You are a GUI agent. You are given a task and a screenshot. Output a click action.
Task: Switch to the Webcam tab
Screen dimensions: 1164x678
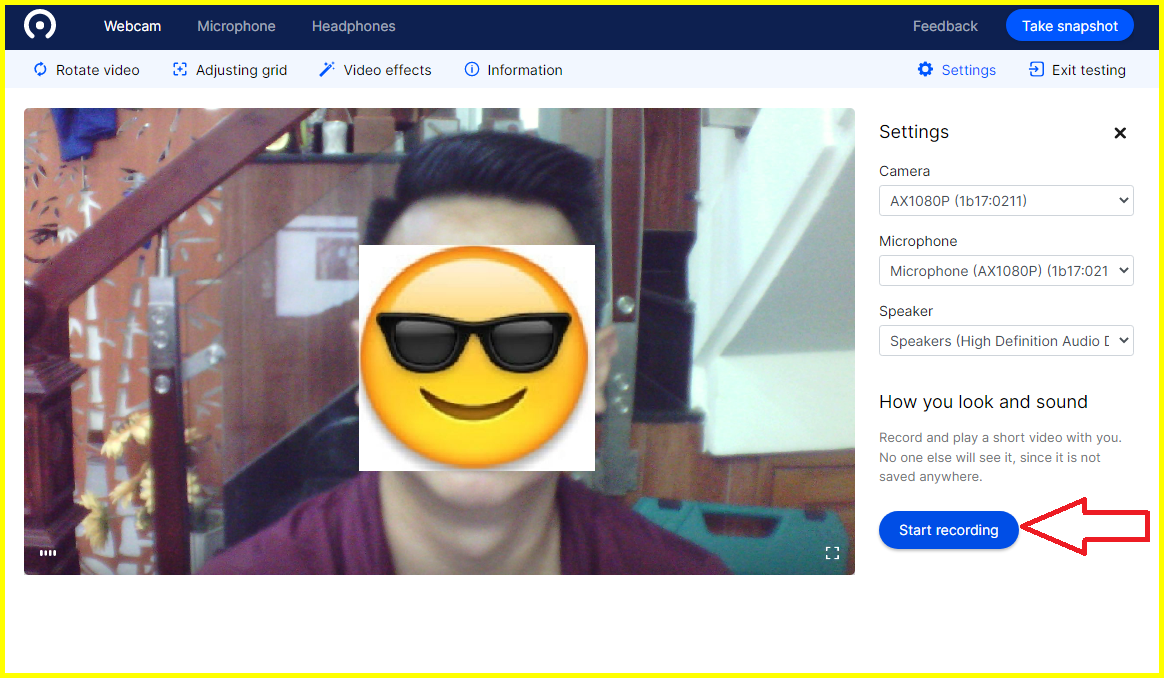[132, 26]
